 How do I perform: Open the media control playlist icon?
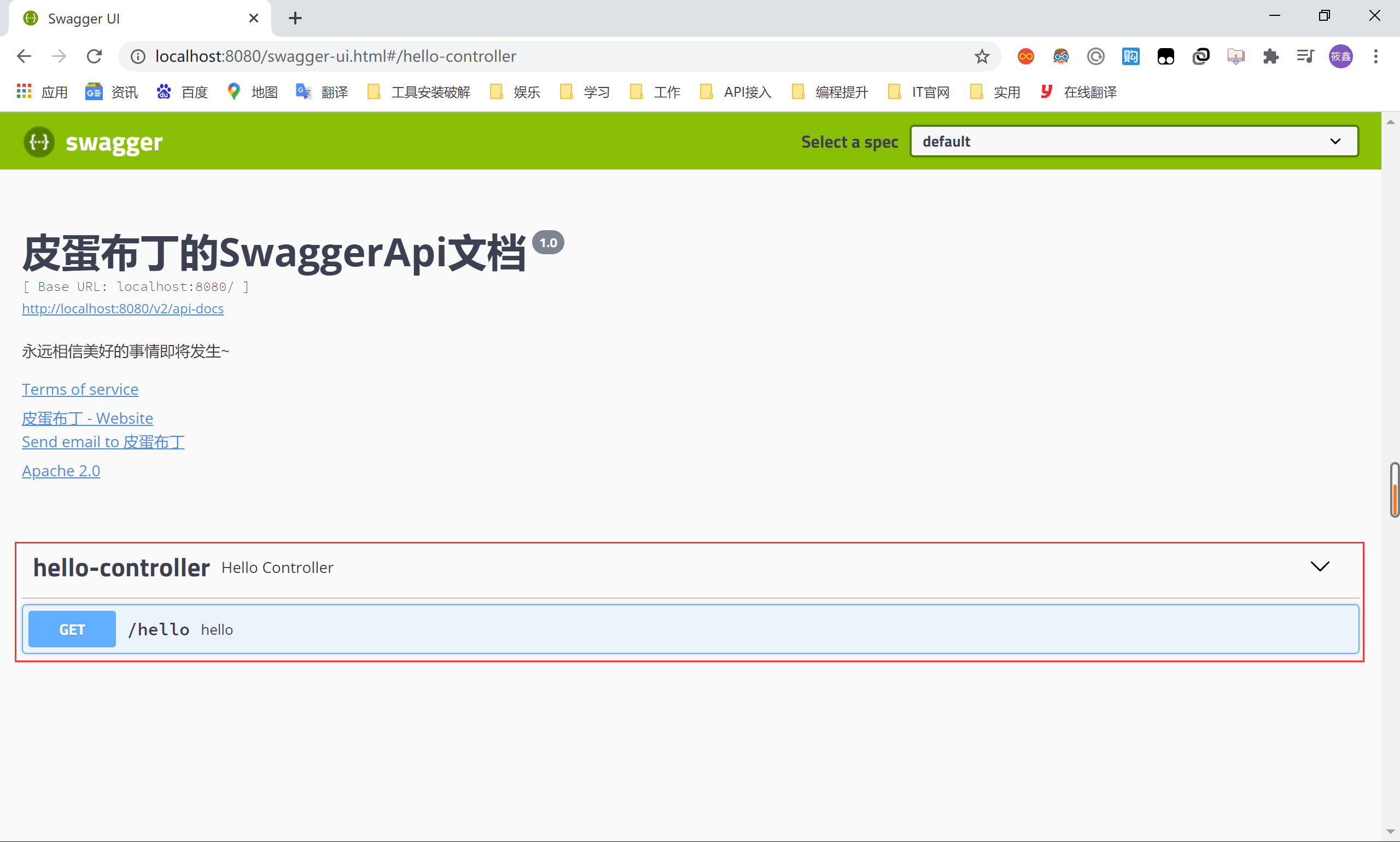1305,56
